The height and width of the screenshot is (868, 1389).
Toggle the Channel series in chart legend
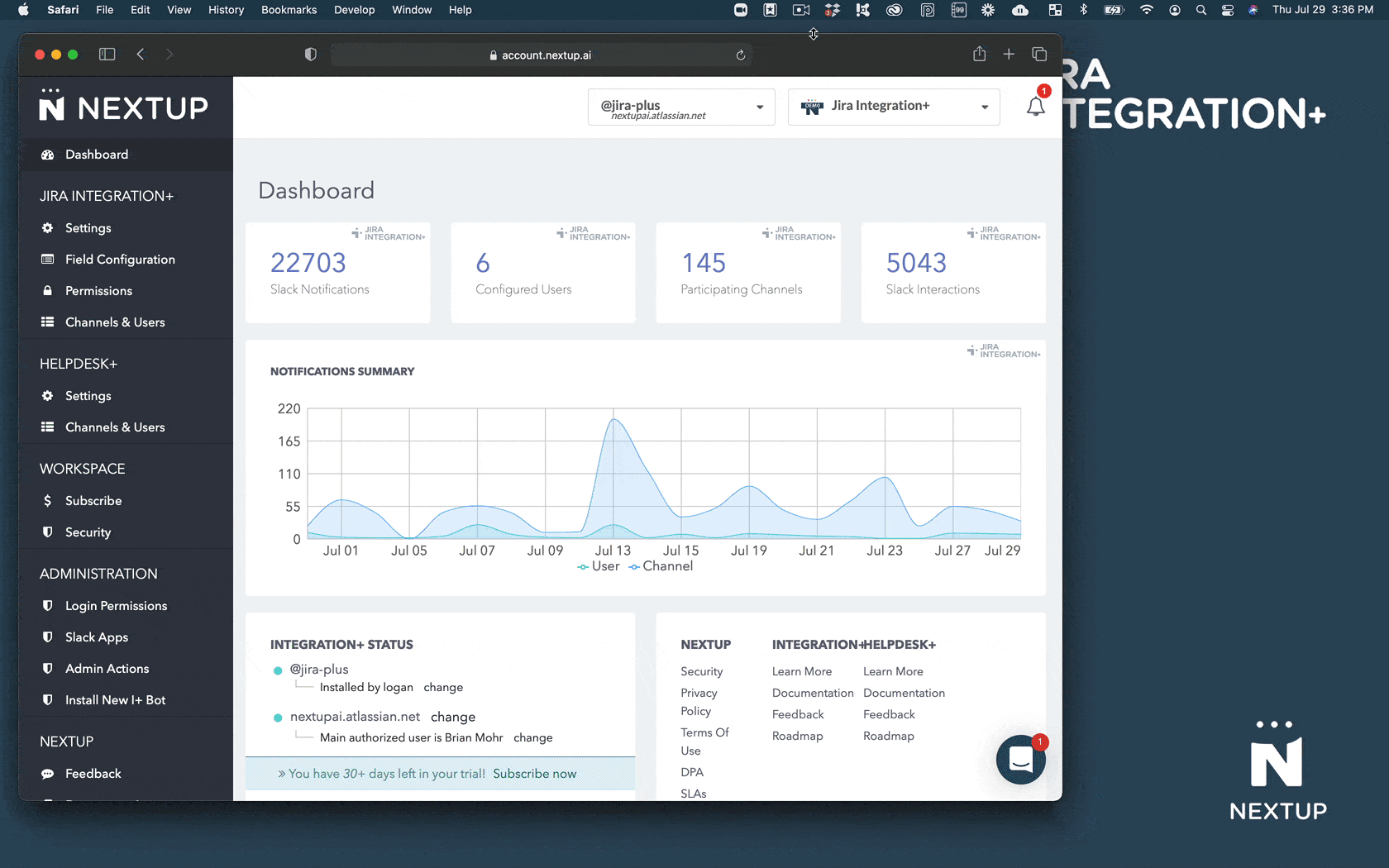click(x=661, y=566)
